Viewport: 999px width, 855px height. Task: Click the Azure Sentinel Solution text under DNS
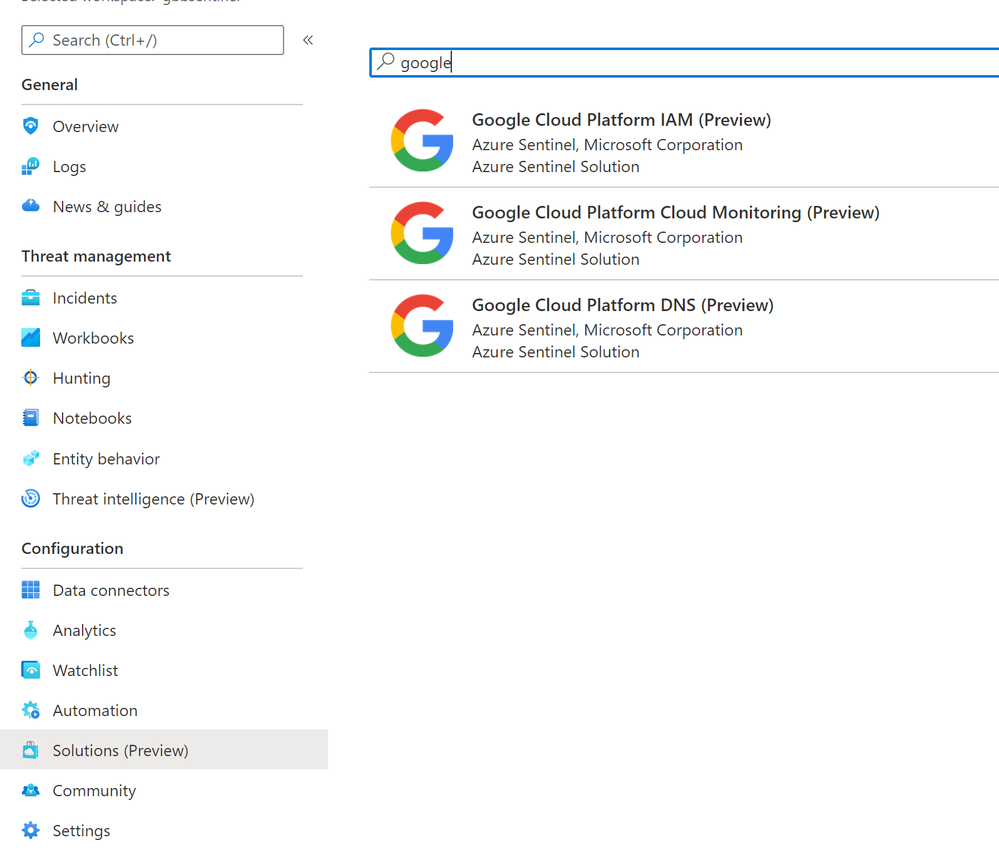(x=556, y=352)
